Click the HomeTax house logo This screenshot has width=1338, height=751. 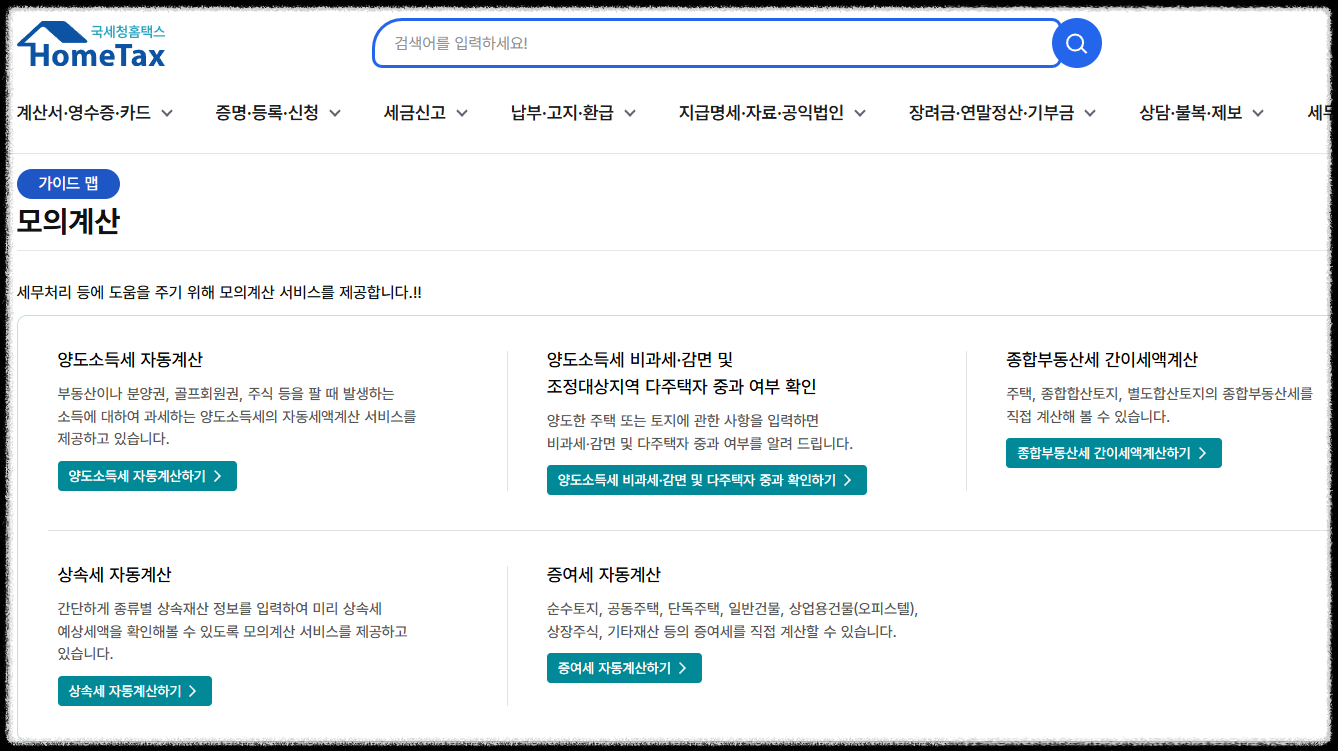91,42
